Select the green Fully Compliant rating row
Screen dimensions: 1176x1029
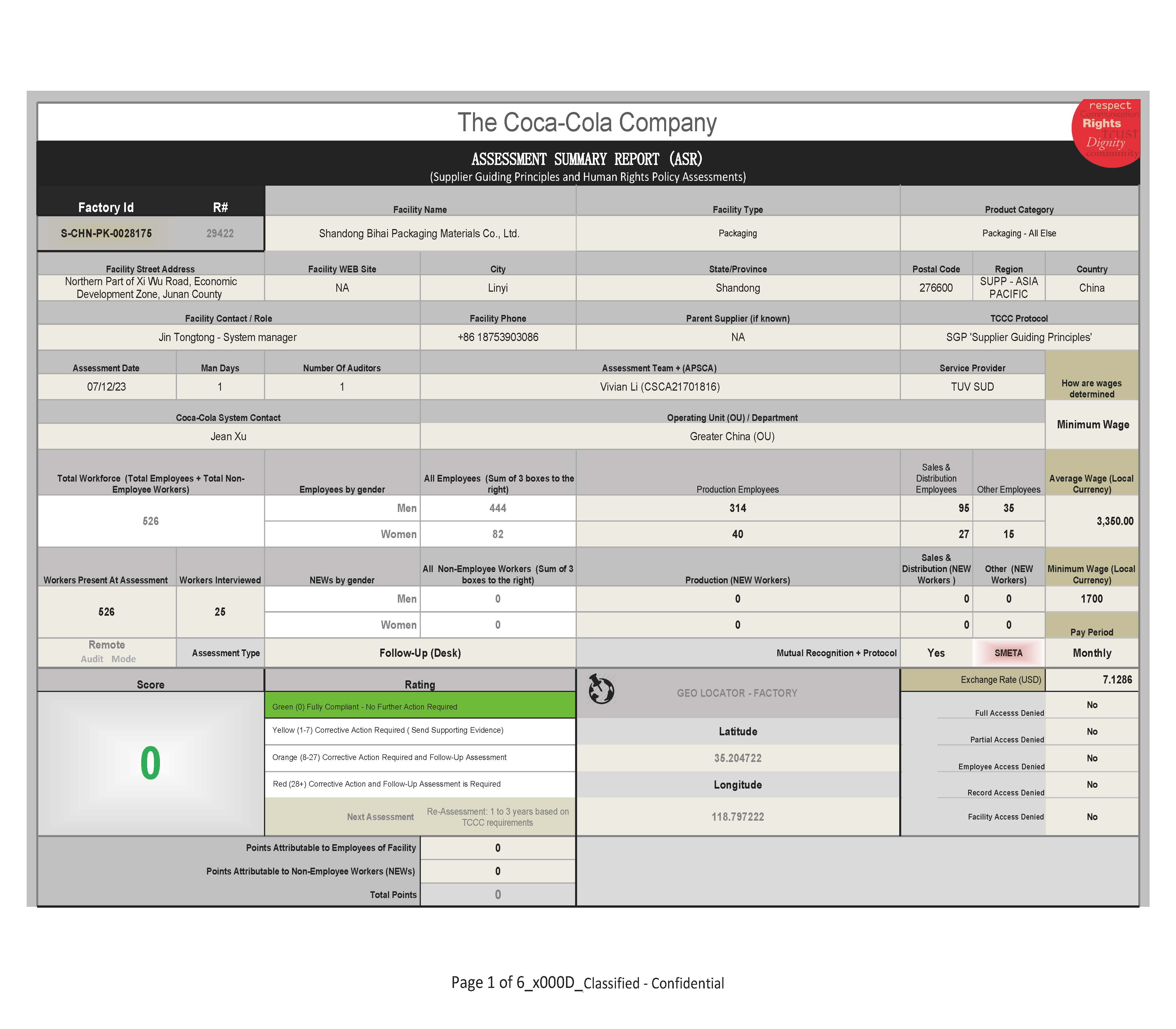[420, 706]
